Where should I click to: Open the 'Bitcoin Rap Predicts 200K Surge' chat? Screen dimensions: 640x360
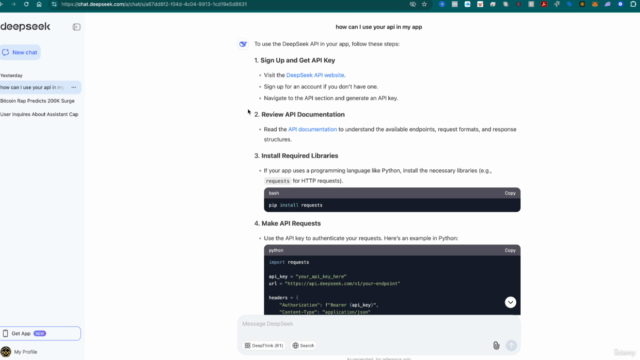37,101
